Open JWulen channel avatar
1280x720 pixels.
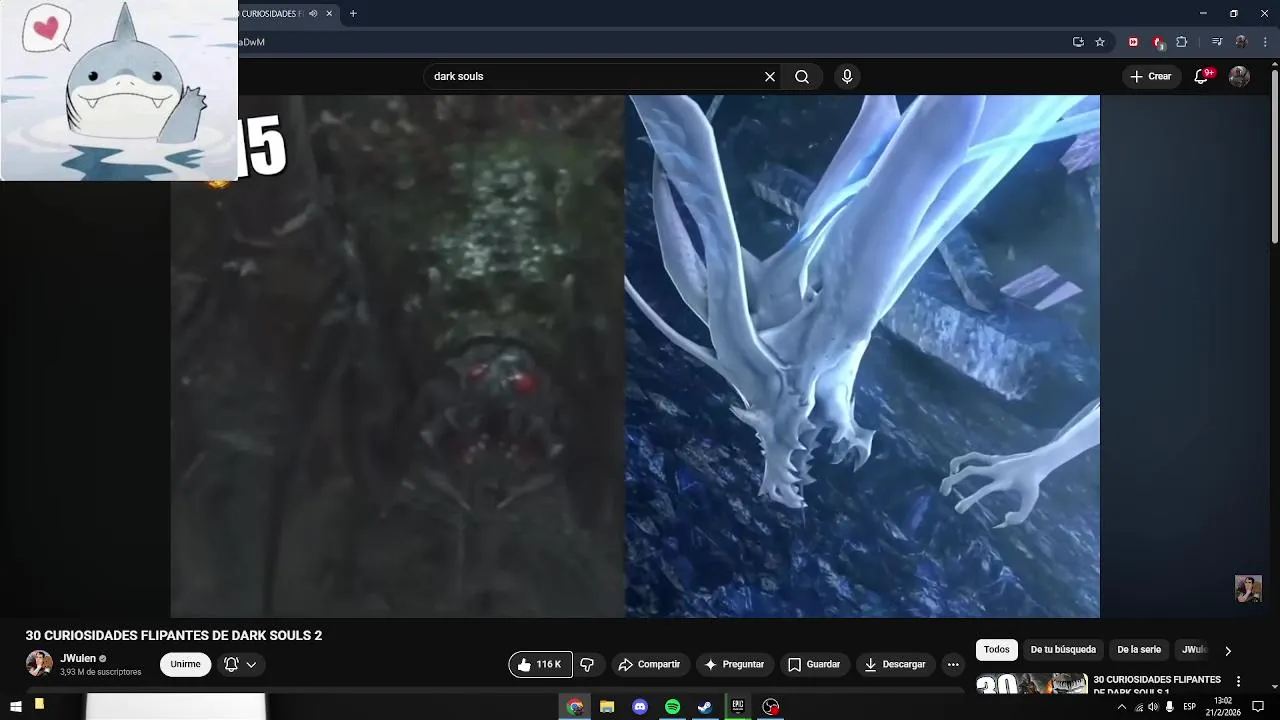[39, 664]
